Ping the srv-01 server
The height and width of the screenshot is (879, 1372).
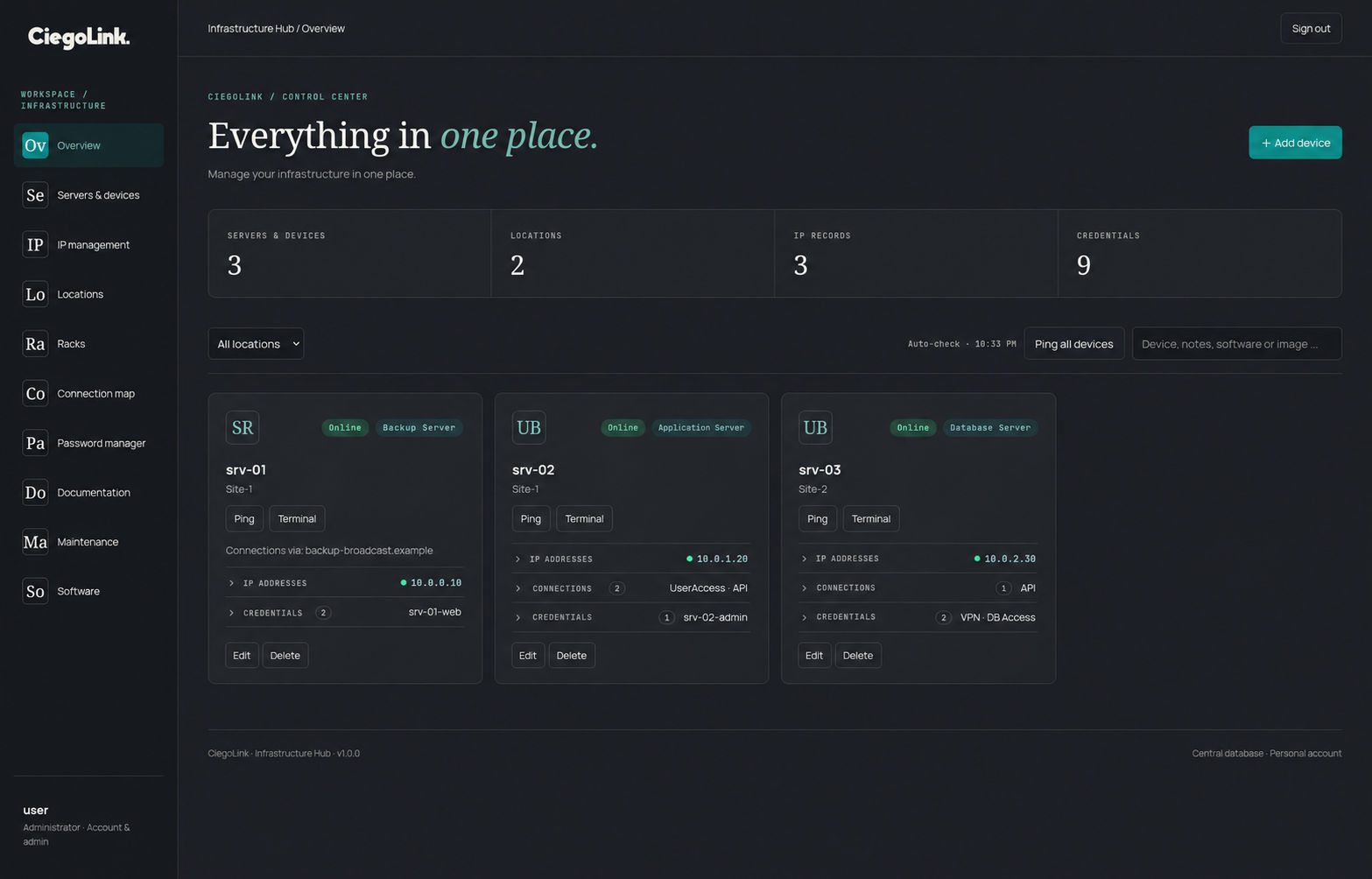244,518
